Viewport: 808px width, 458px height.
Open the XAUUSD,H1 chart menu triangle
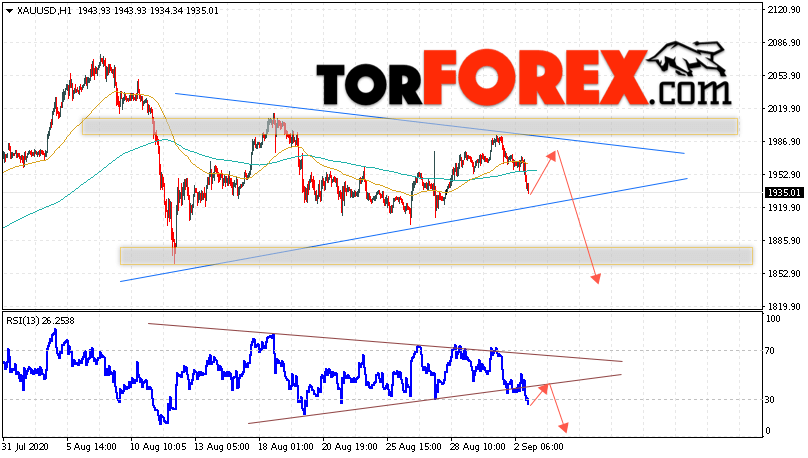point(9,11)
